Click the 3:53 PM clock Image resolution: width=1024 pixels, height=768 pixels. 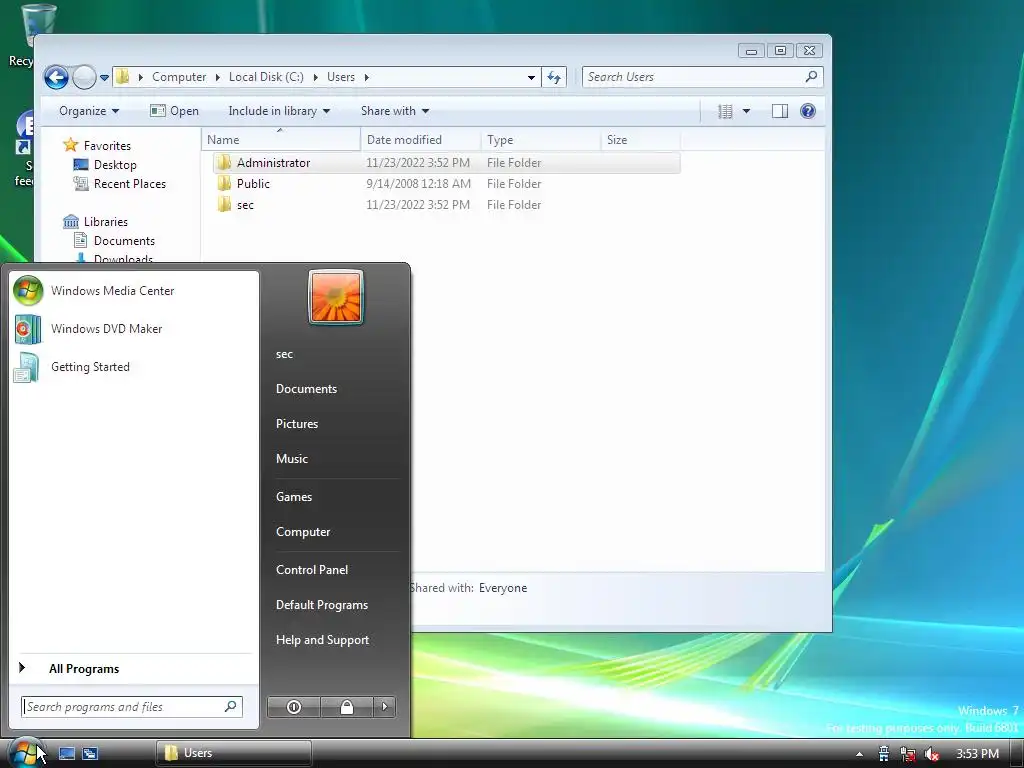point(978,754)
